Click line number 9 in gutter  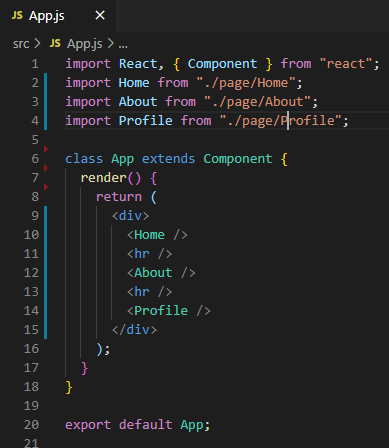click(35, 216)
